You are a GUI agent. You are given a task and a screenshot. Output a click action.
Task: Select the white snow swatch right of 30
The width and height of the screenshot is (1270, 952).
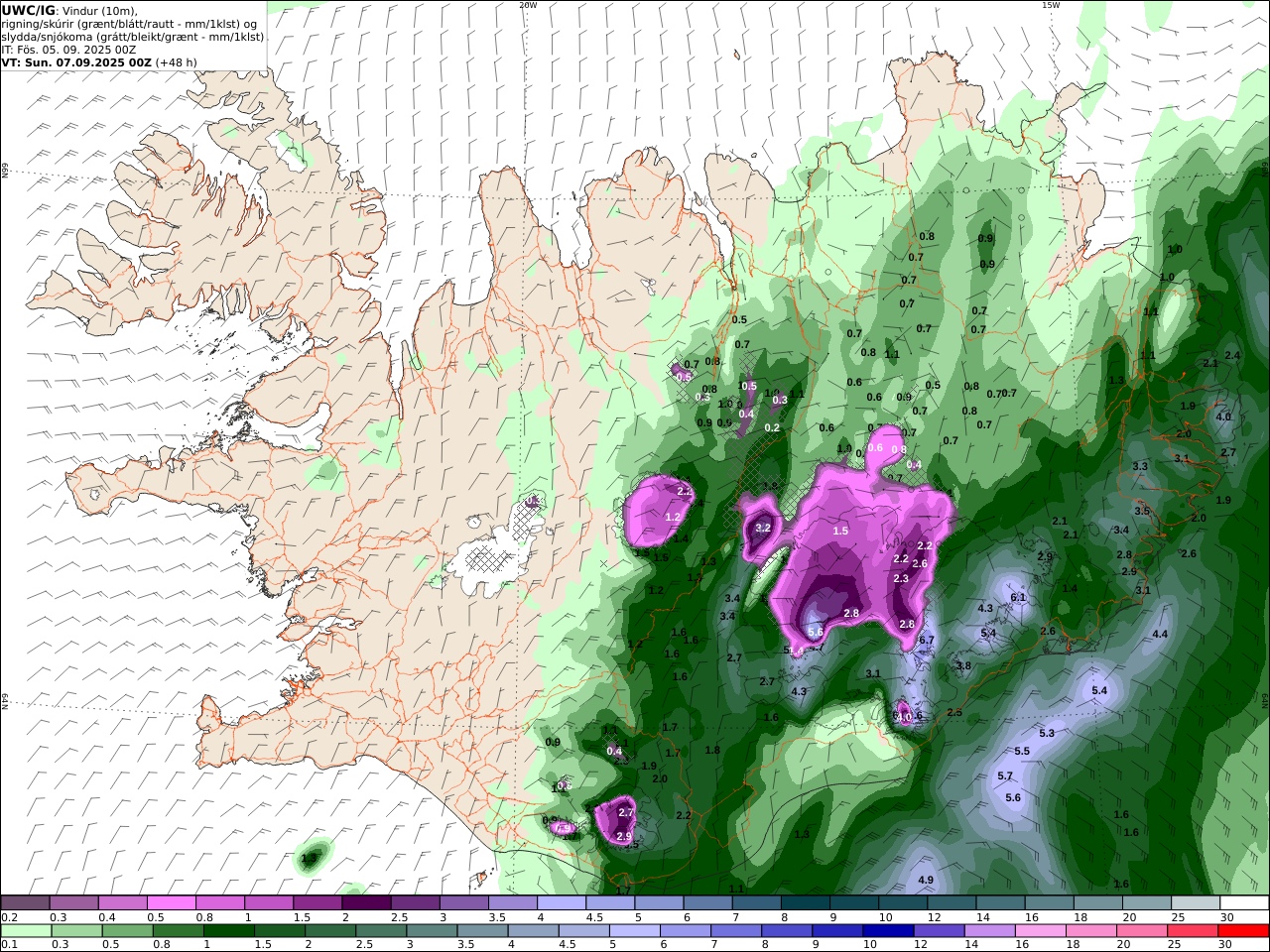point(1244,903)
